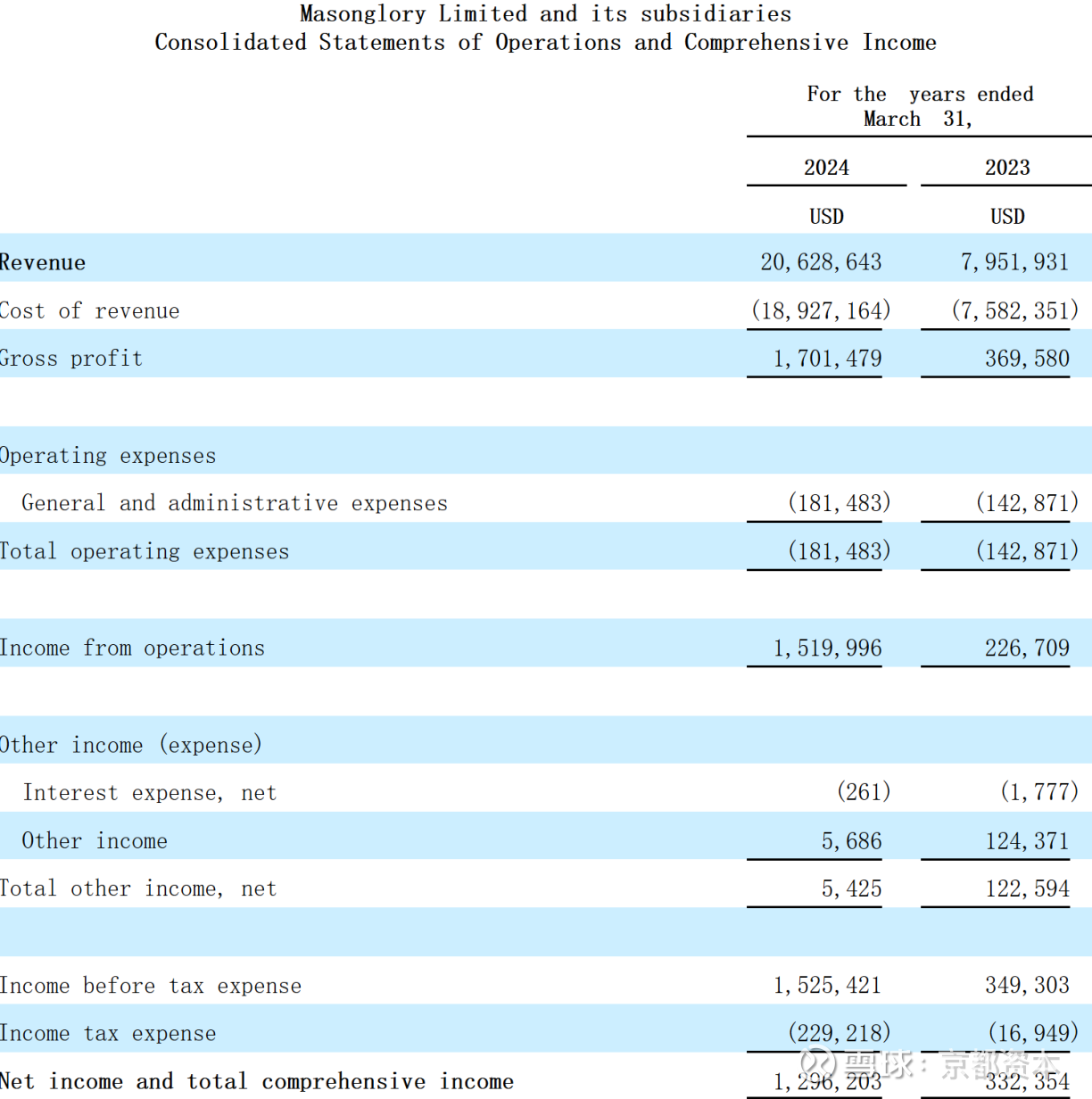This screenshot has width=1092, height=1099.
Task: Select the Income tax expense label
Action: [x=108, y=1034]
